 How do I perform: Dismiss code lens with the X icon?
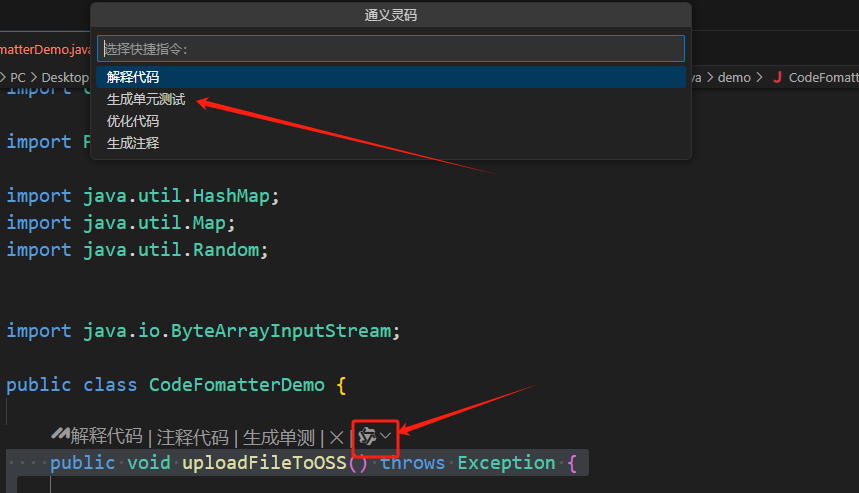click(337, 437)
